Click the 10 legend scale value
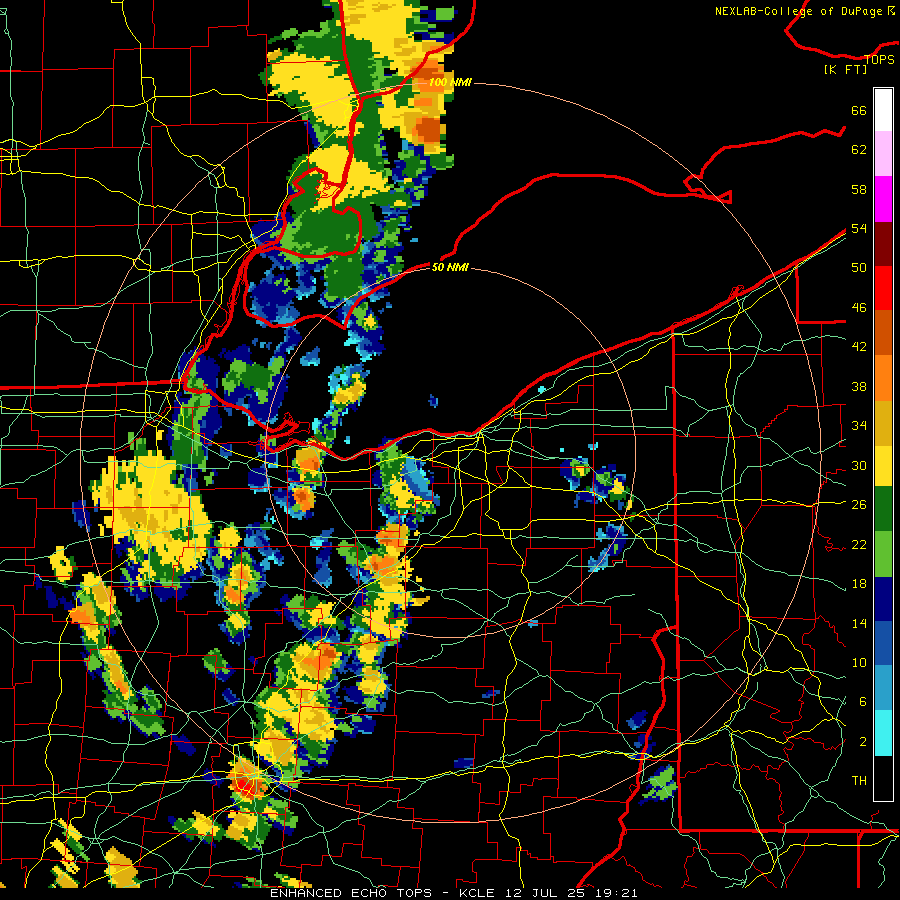This screenshot has height=900, width=900. [x=859, y=662]
